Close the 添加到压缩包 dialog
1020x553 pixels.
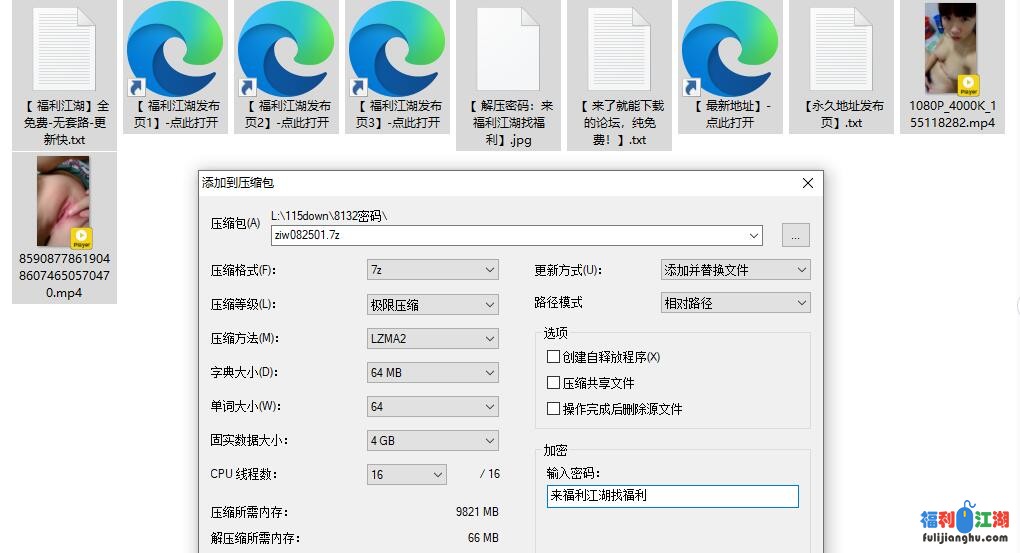tap(808, 183)
